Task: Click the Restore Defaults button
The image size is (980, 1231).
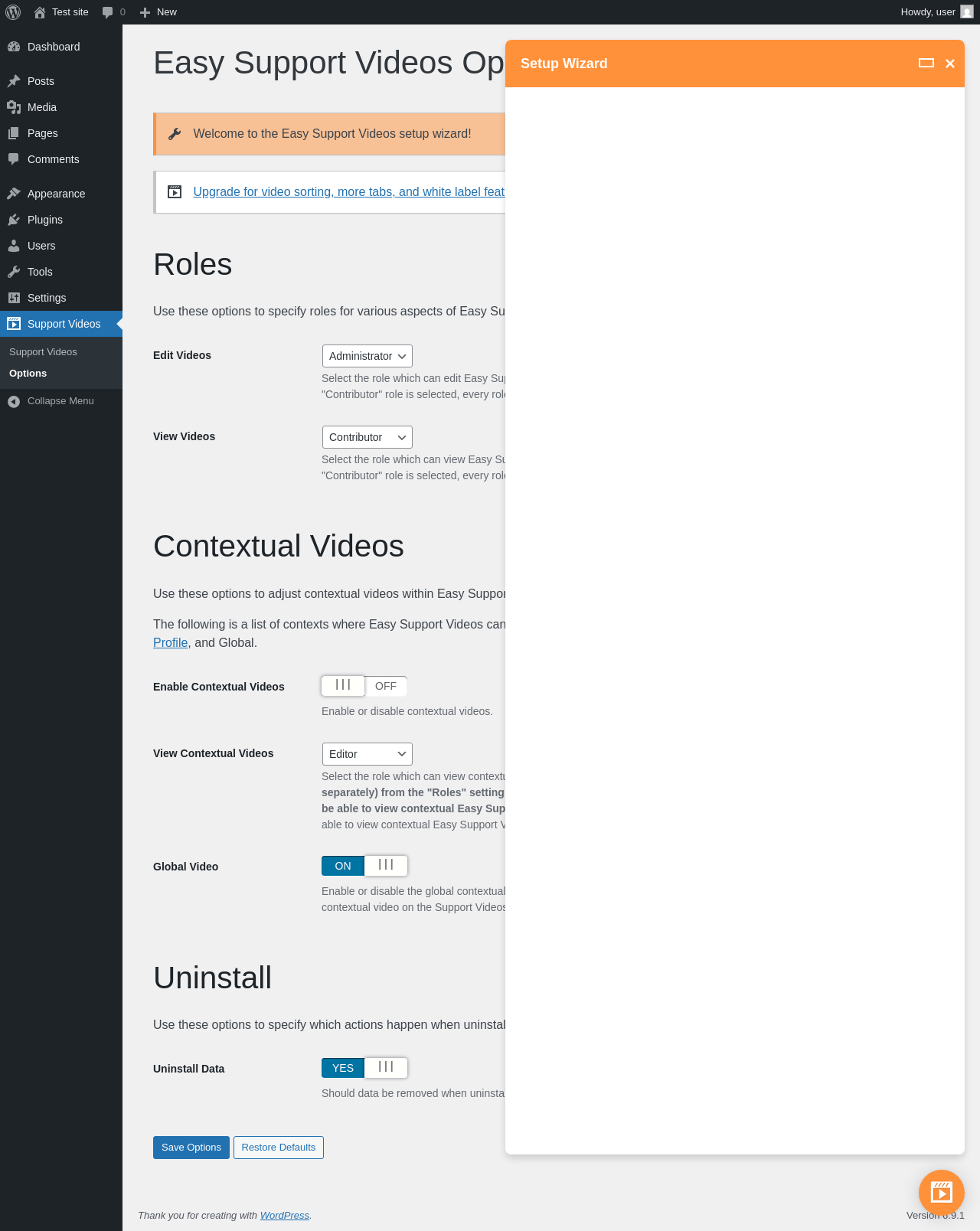Action: click(279, 1148)
